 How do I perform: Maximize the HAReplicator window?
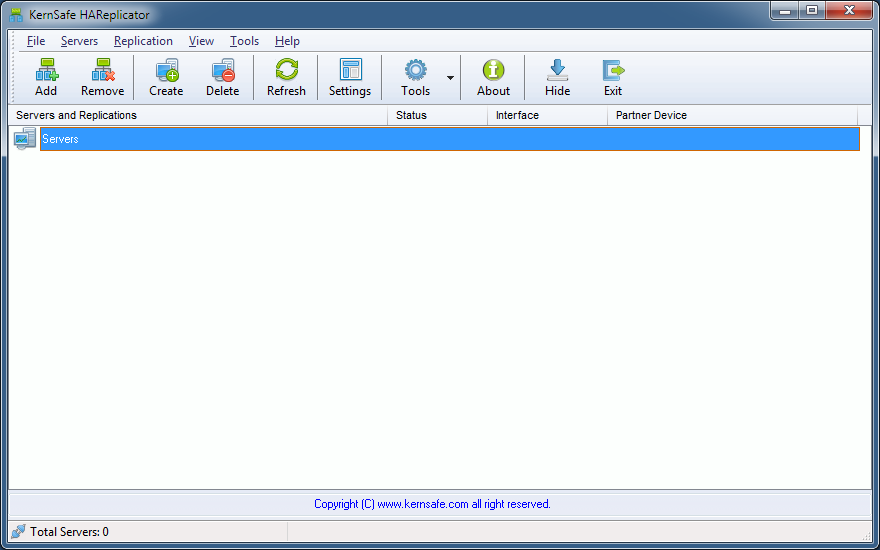pyautogui.click(x=812, y=11)
